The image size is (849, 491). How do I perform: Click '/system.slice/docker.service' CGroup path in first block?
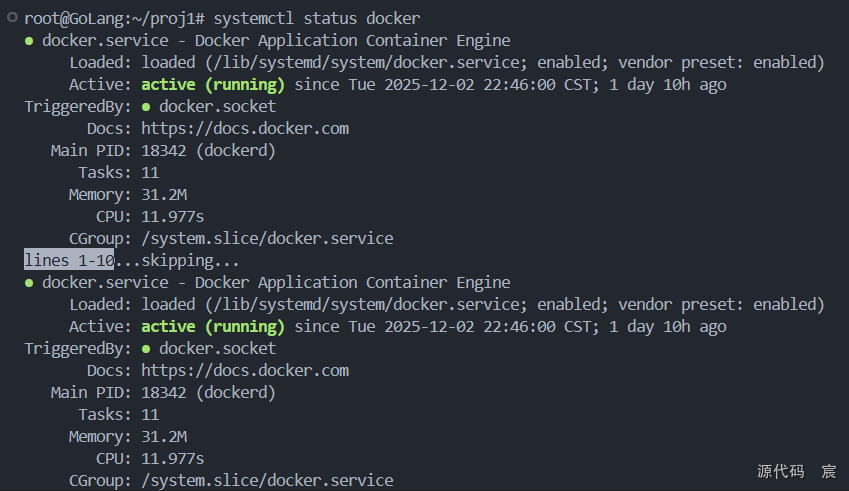pos(267,239)
